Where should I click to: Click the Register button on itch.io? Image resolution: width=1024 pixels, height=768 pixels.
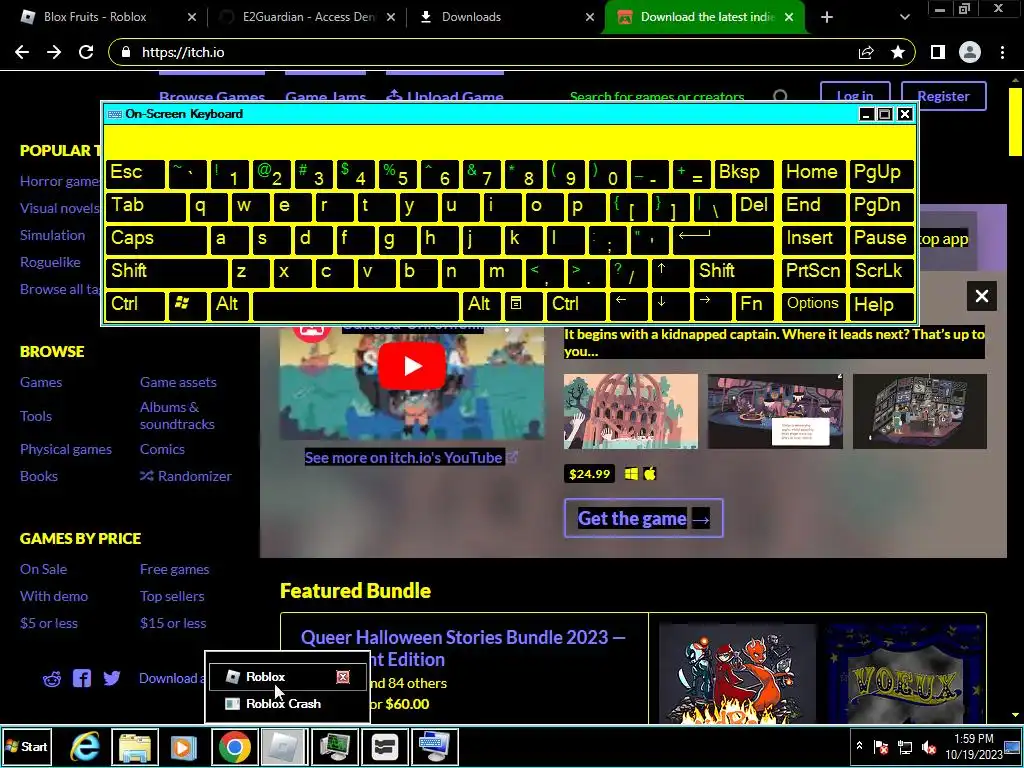coord(943,97)
